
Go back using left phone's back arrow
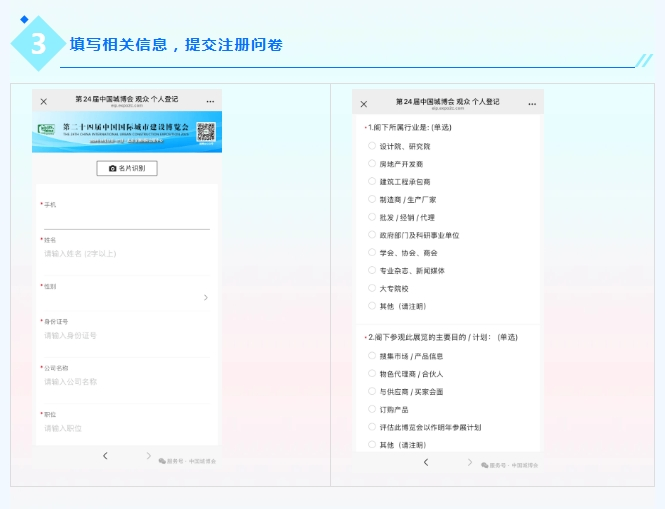[105, 456]
